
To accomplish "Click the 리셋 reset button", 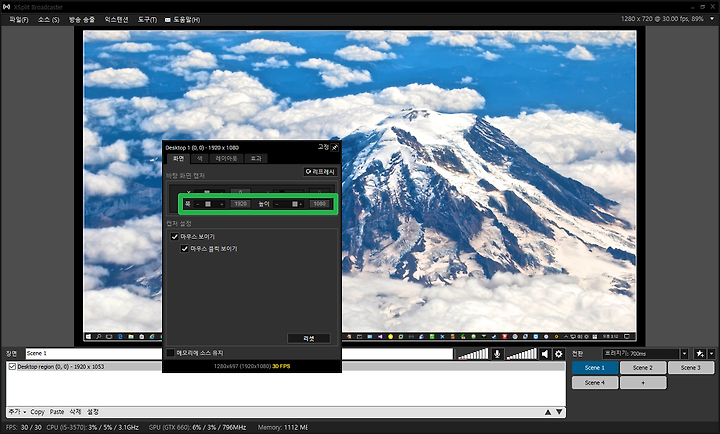I will coord(309,338).
